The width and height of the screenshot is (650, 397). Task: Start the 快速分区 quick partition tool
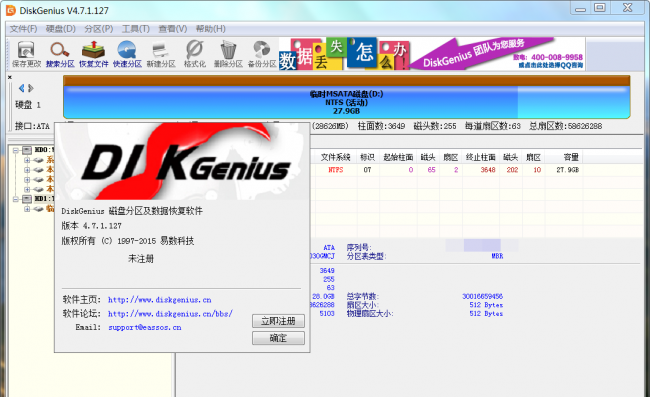(x=127, y=54)
